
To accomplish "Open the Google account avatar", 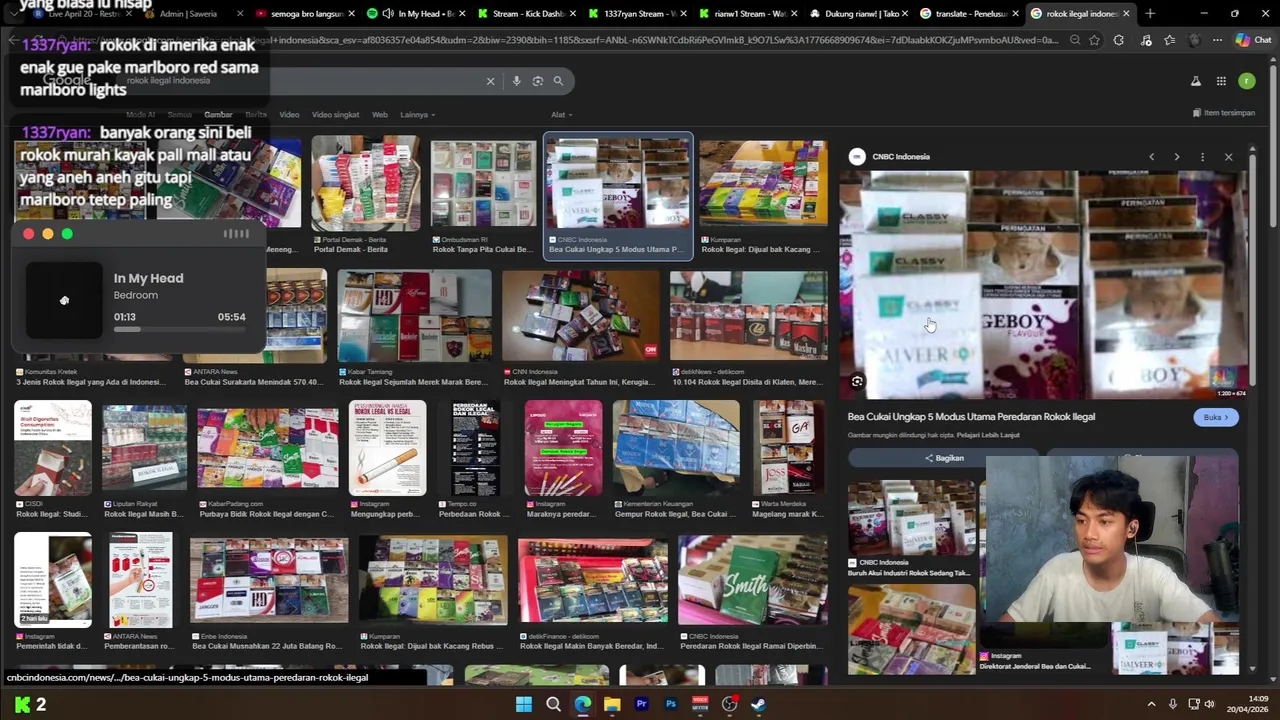I will [x=1246, y=81].
